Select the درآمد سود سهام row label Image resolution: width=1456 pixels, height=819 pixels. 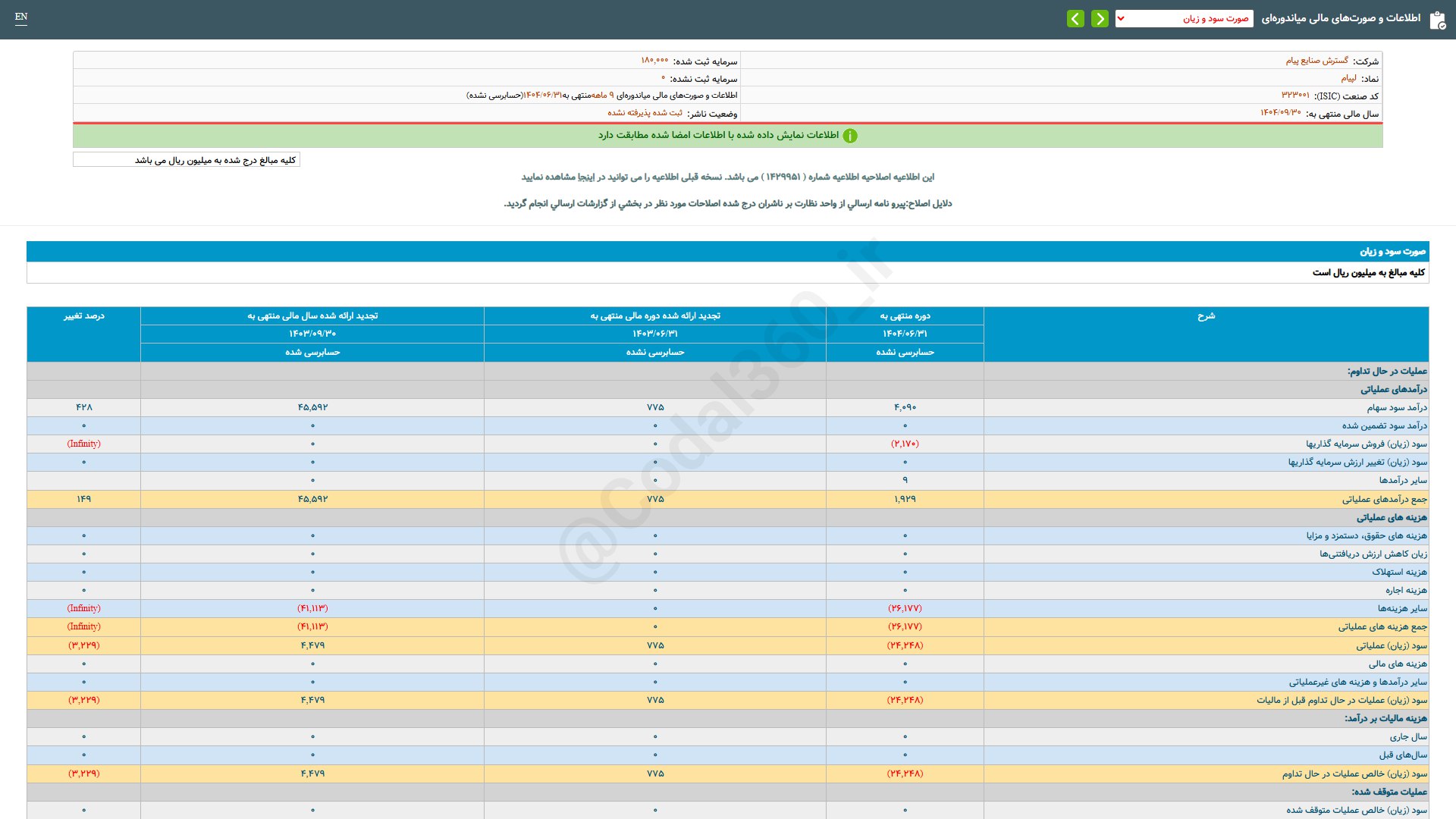pos(1397,408)
